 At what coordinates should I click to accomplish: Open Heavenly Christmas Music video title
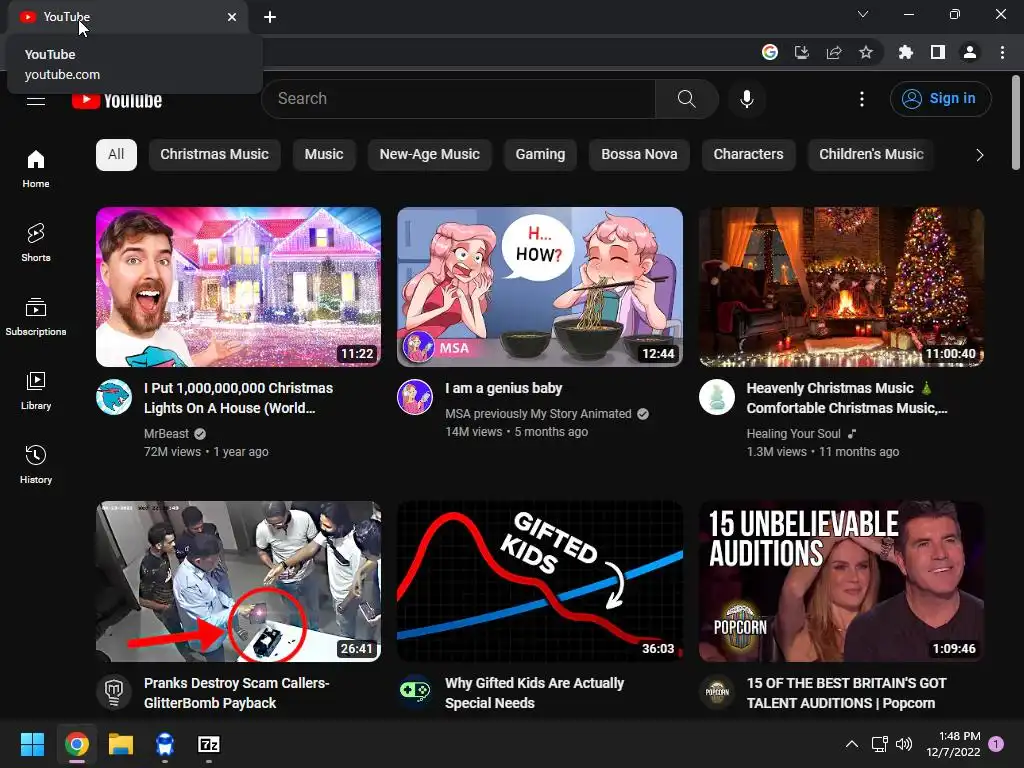coord(846,398)
